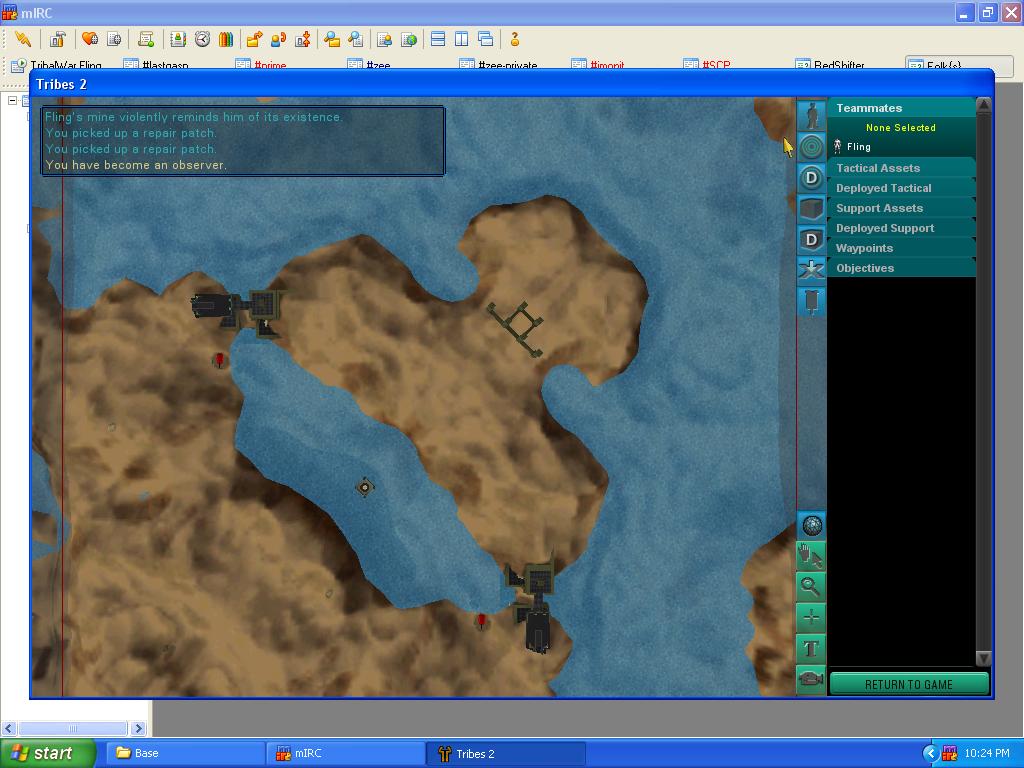Click the alarm clock Timer icon
The image size is (1024, 768).
(x=202, y=39)
